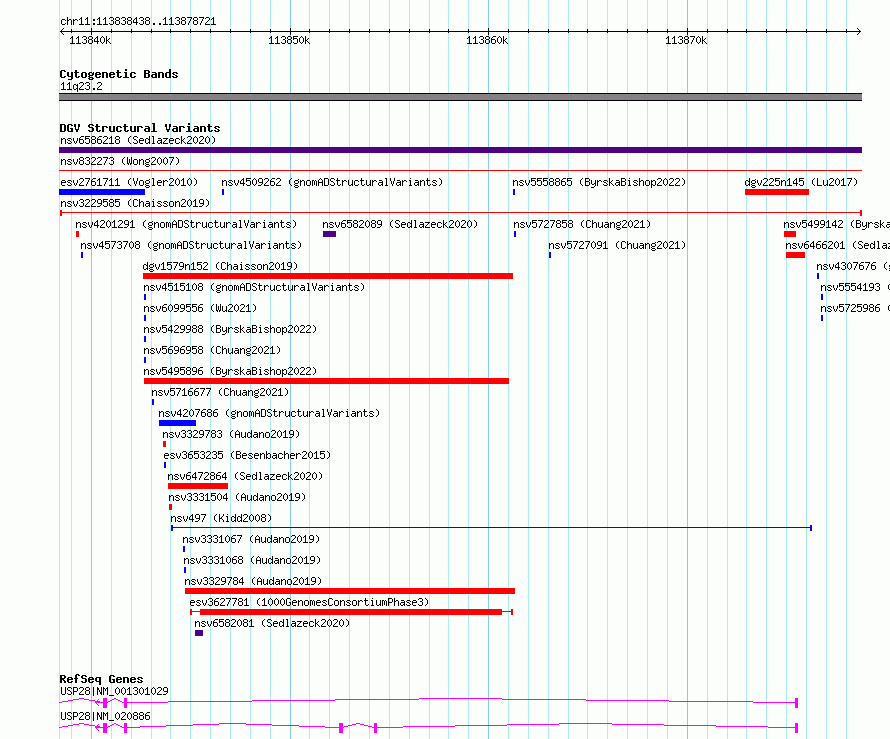Click the DGV Structural Variants track title
This screenshot has width=890, height=739.
(x=140, y=128)
